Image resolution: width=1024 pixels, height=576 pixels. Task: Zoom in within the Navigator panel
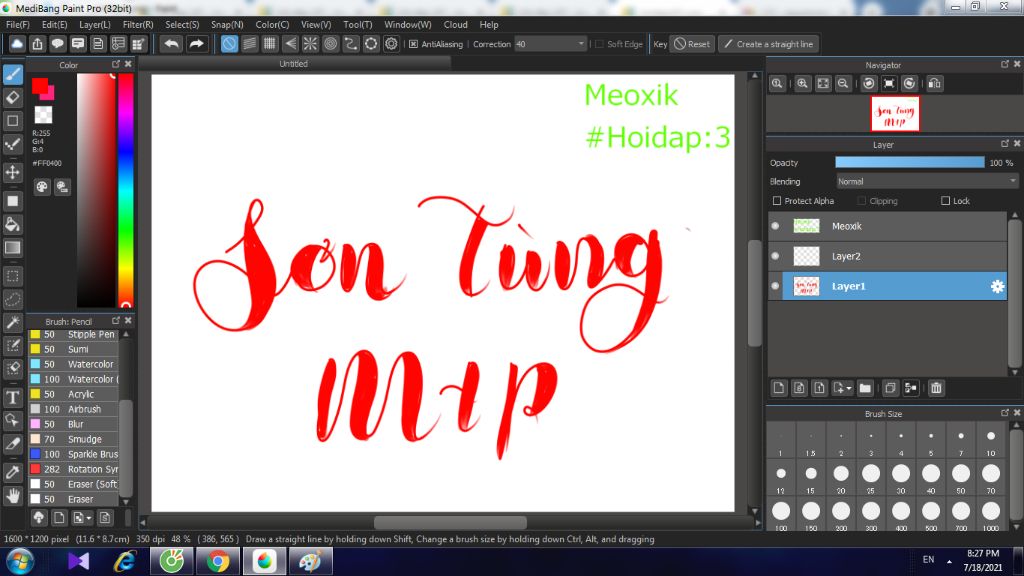click(x=803, y=84)
